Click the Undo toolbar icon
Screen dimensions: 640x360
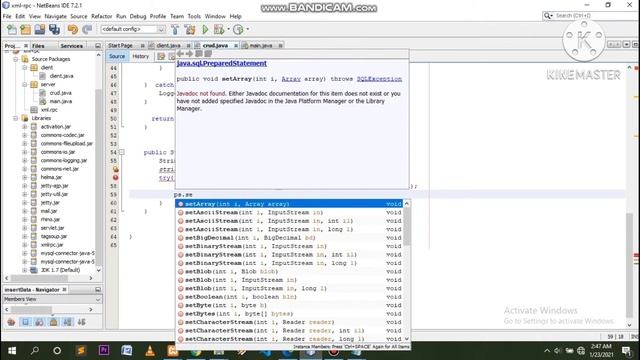coord(73,29)
